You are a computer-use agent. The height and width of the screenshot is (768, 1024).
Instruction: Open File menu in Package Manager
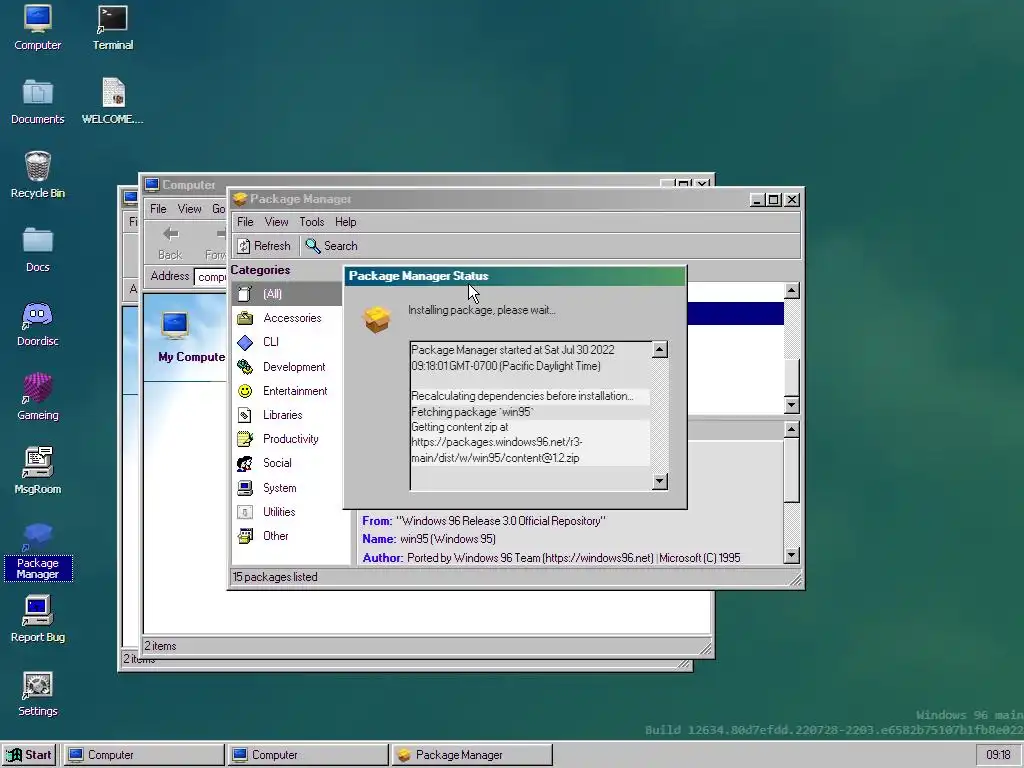point(245,222)
